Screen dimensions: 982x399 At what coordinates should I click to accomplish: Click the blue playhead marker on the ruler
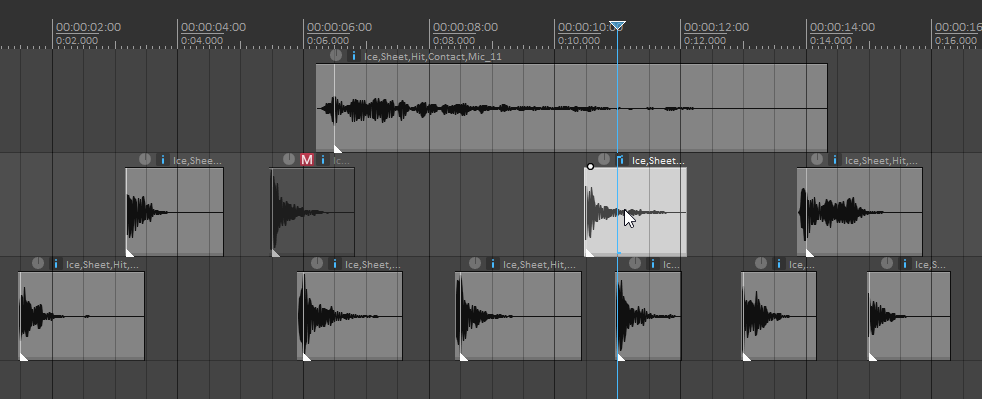click(x=618, y=26)
